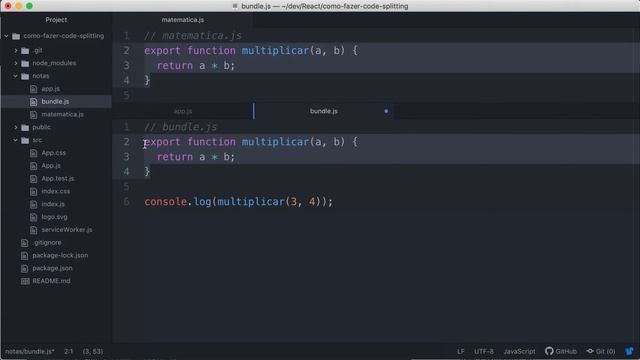Screen dimensions: 640x360
Task: Change the JavaScript grammar selector
Action: (x=519, y=351)
